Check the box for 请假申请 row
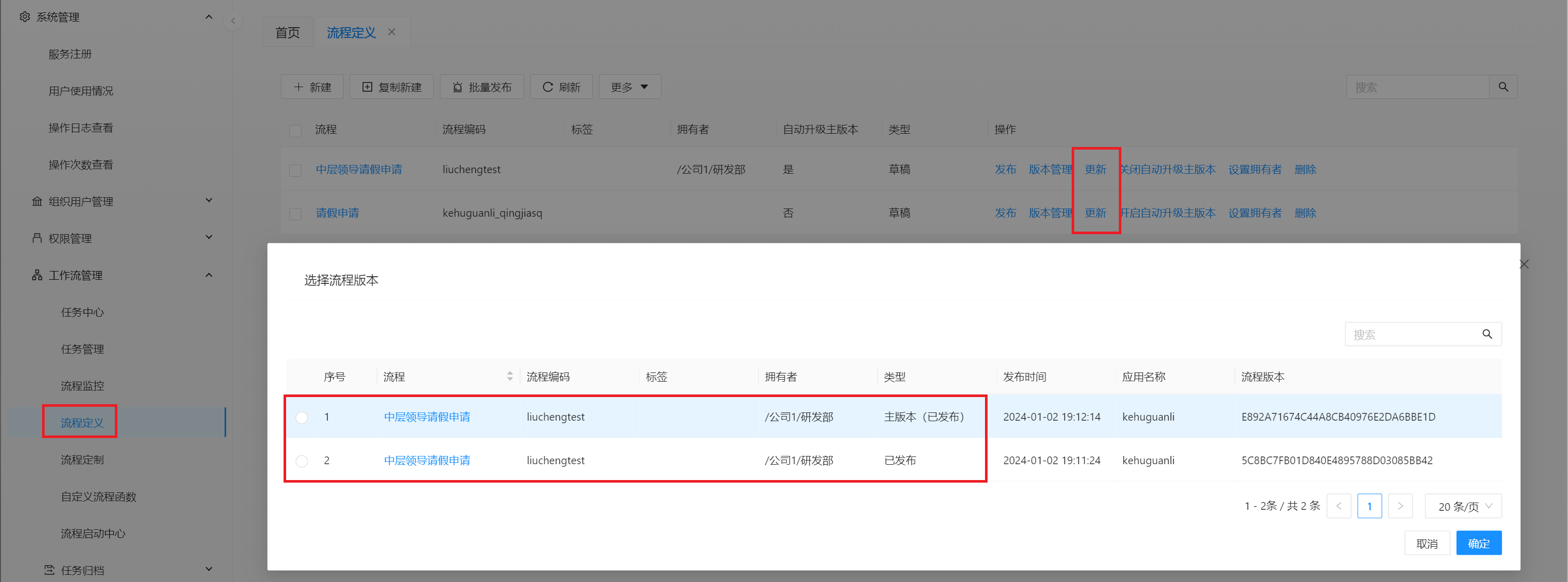This screenshot has height=582, width=1568. click(295, 214)
